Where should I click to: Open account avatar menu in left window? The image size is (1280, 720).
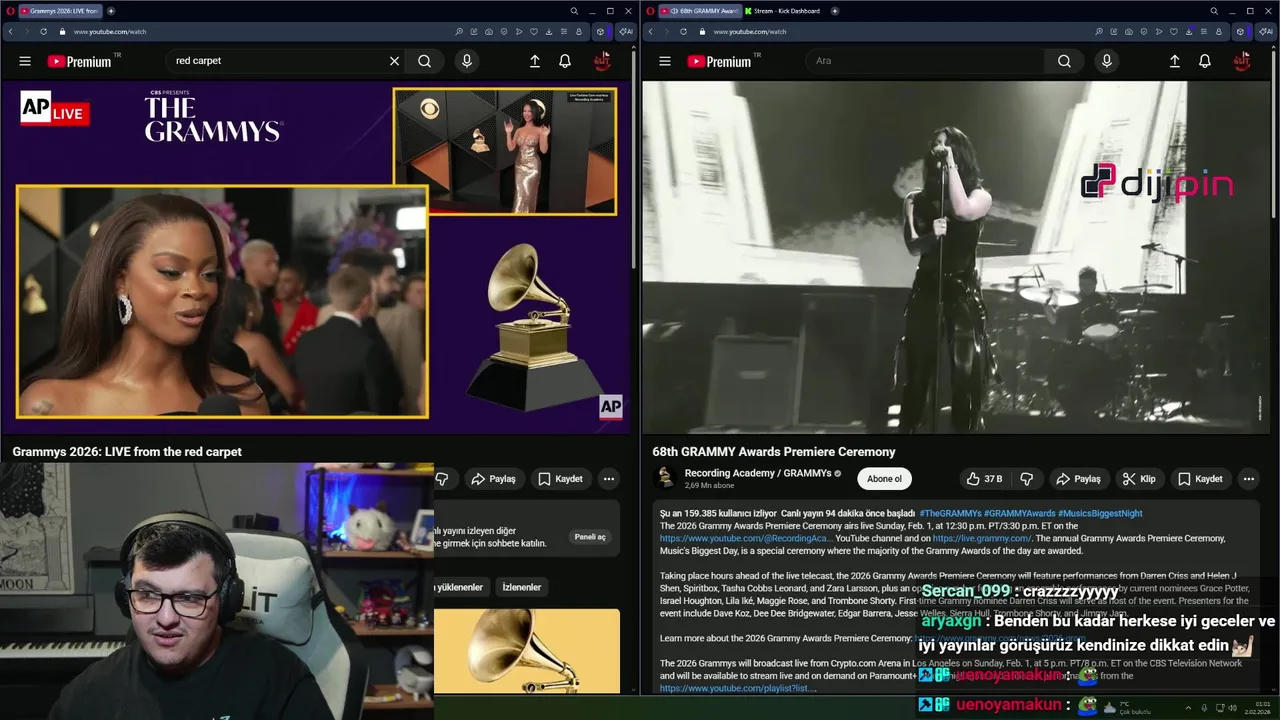click(x=602, y=61)
